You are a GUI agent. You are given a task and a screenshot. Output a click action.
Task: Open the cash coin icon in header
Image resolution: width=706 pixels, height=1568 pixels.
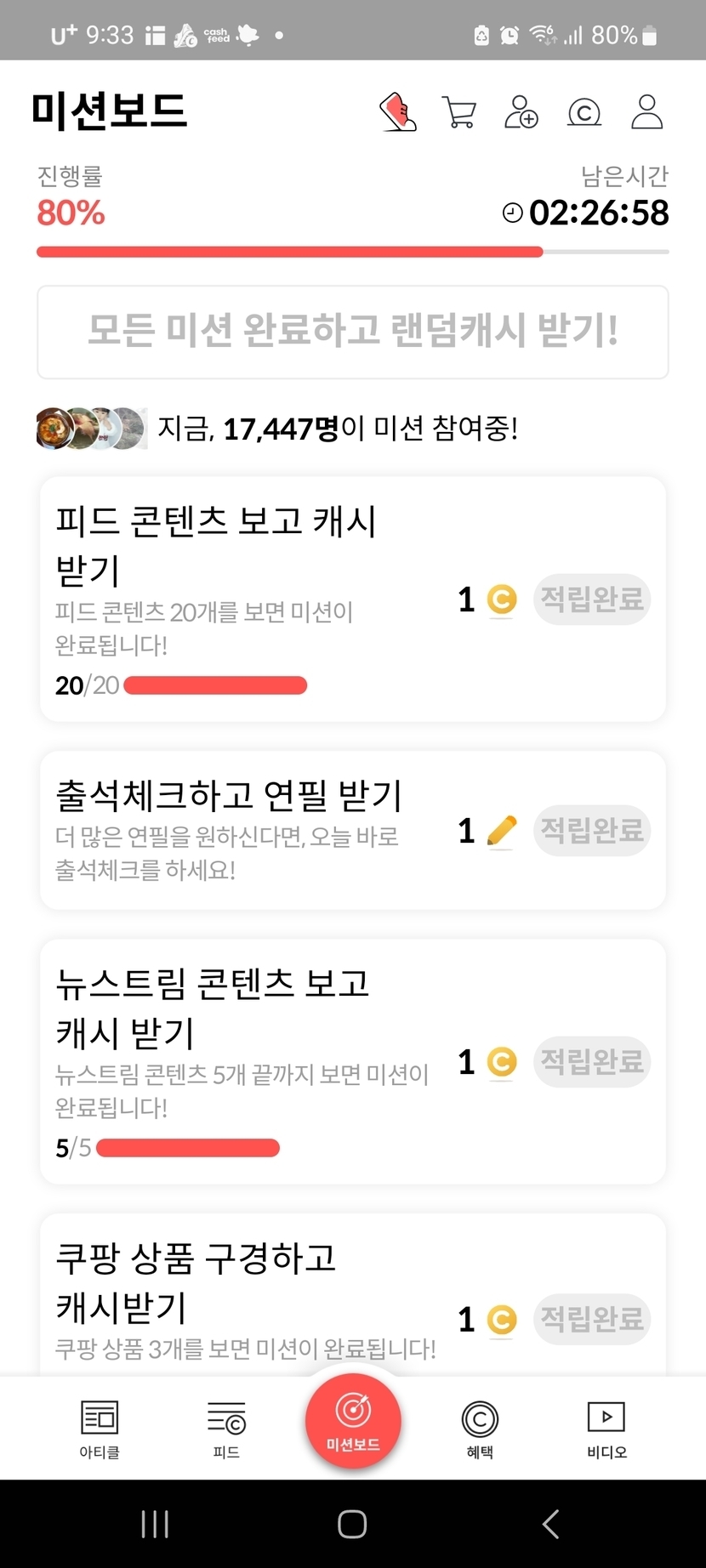pos(584,112)
